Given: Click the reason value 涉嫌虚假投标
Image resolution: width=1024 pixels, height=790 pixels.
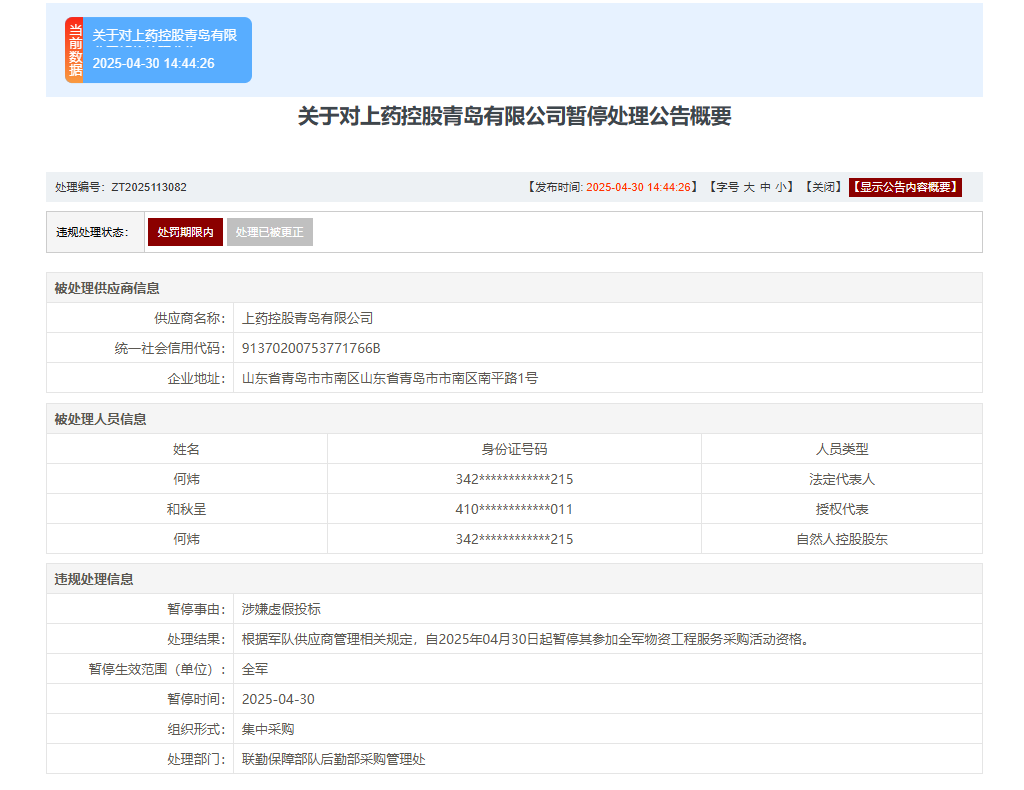Looking at the screenshot, I should 281,610.
